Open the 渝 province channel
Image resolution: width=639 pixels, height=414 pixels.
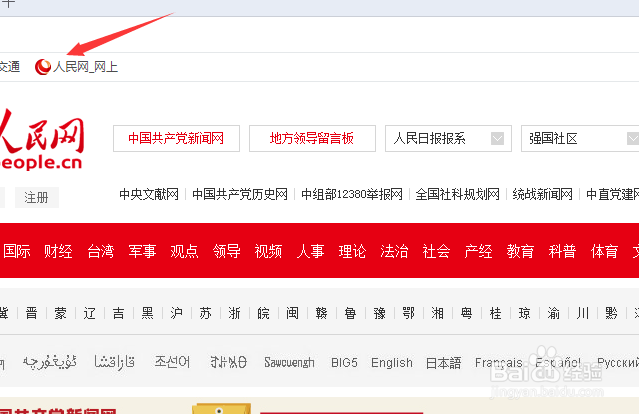(x=553, y=313)
